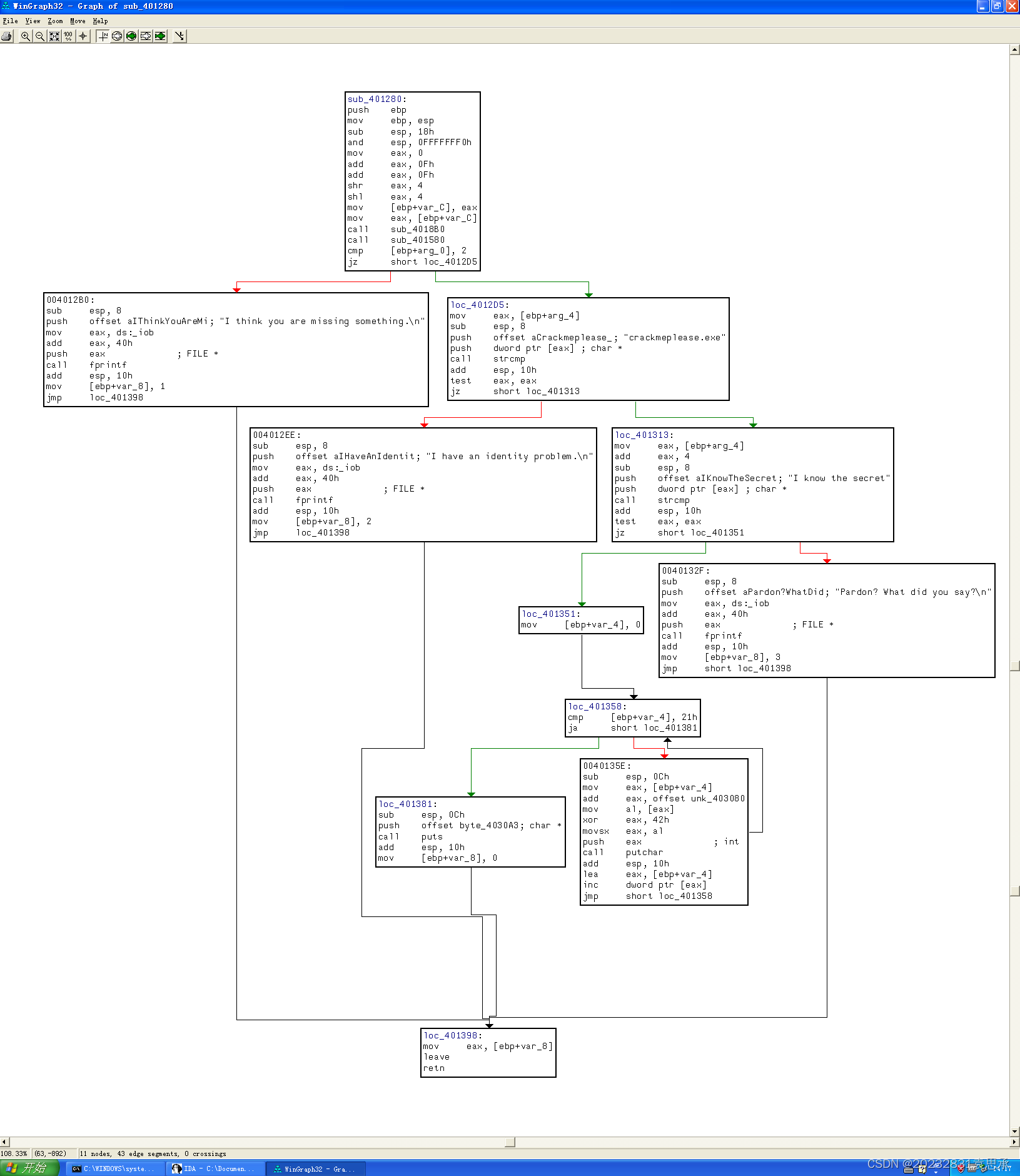Click the zoom percentage 108.33% in status bar
Screen dimensions: 1020x1176
point(14,1153)
